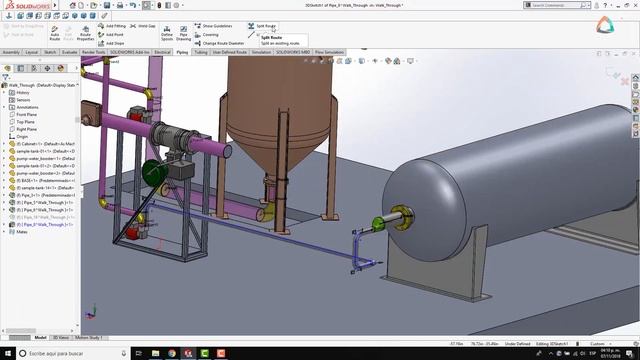Click the Split Route tool

(x=262, y=26)
